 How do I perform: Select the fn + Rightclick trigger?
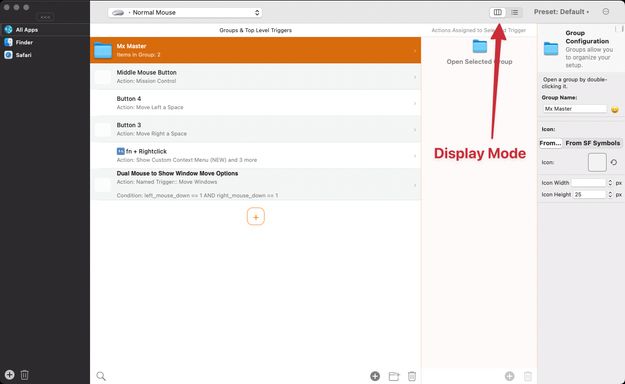click(x=256, y=156)
